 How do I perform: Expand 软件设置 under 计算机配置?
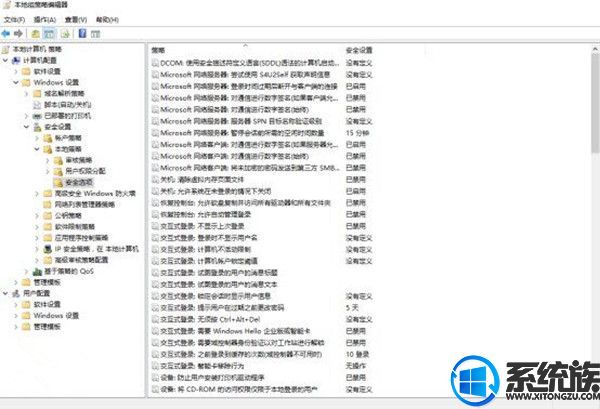16,72
